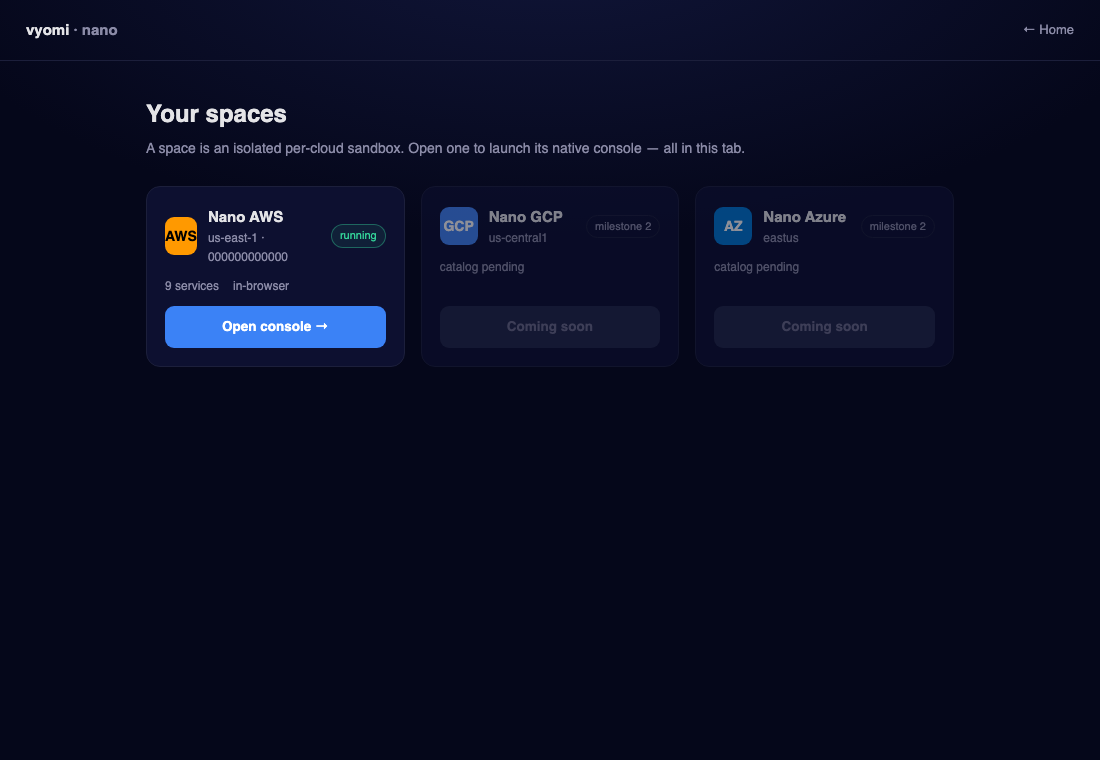Viewport: 1100px width, 760px height.
Task: Open the Nano AWS console
Action: [x=275, y=326]
